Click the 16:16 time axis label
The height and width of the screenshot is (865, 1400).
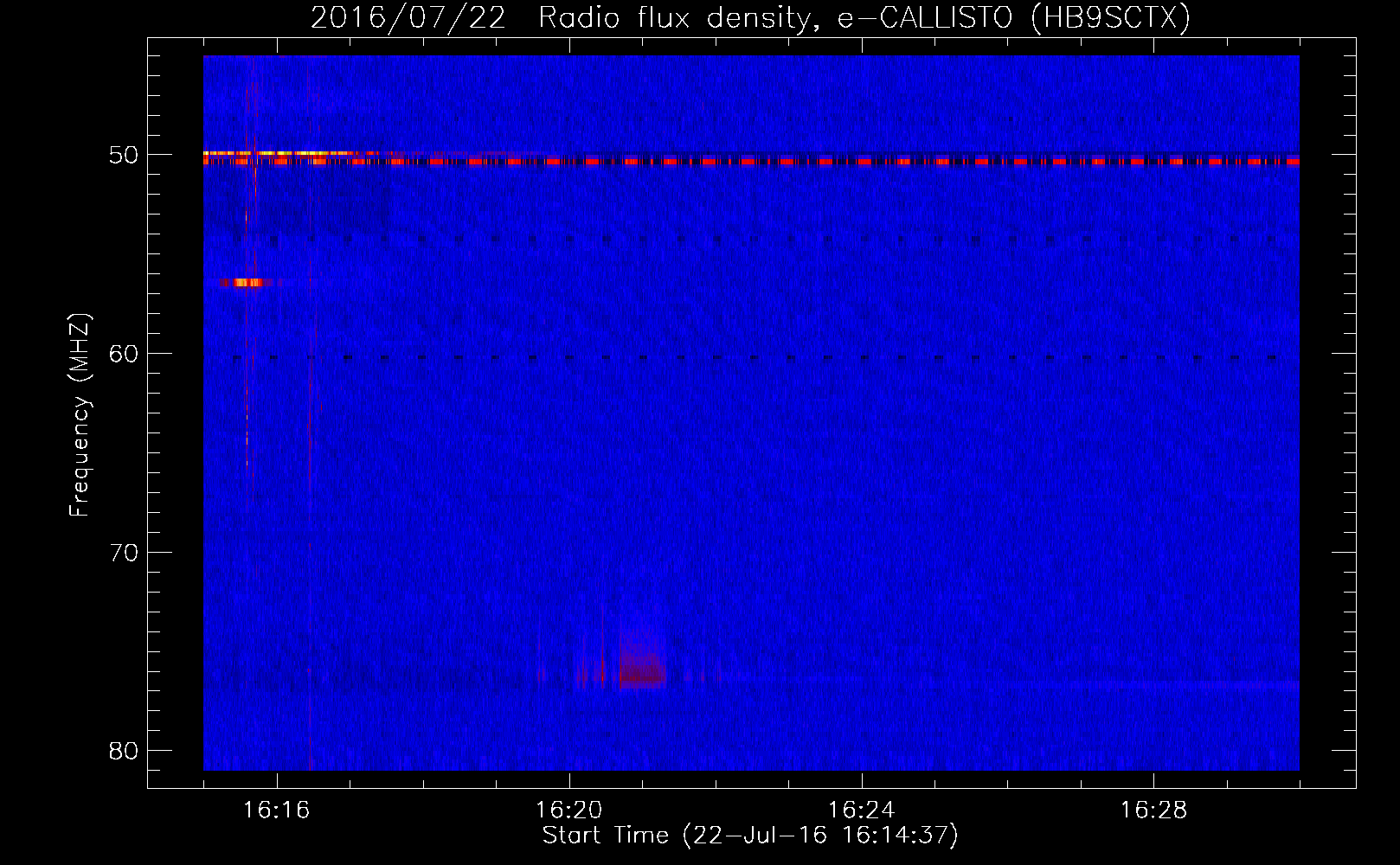click(276, 810)
